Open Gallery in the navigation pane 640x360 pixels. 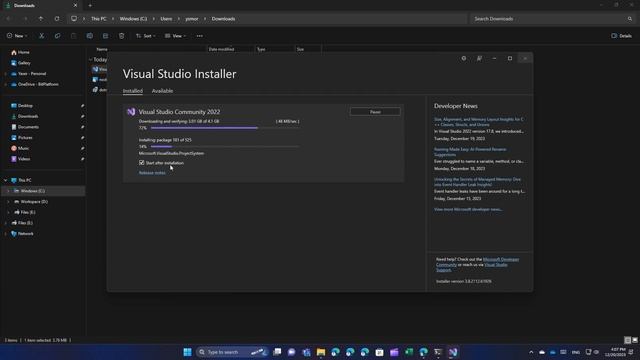(24, 63)
